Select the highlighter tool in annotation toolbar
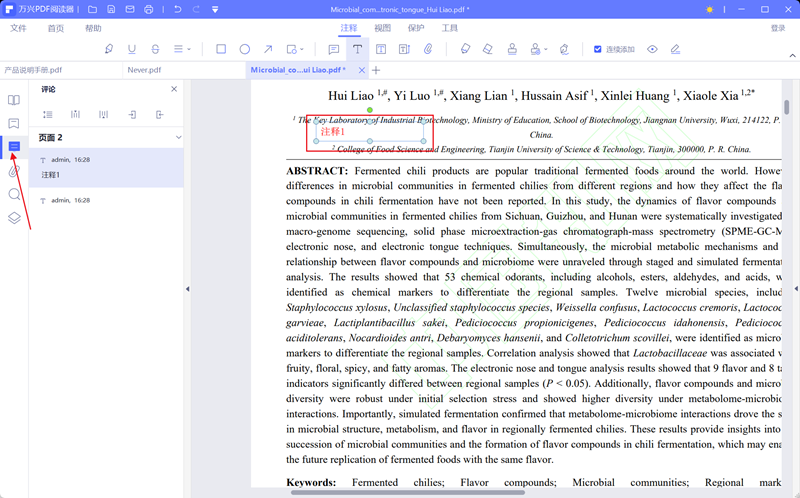Viewport: 800px width, 498px height. coord(109,49)
